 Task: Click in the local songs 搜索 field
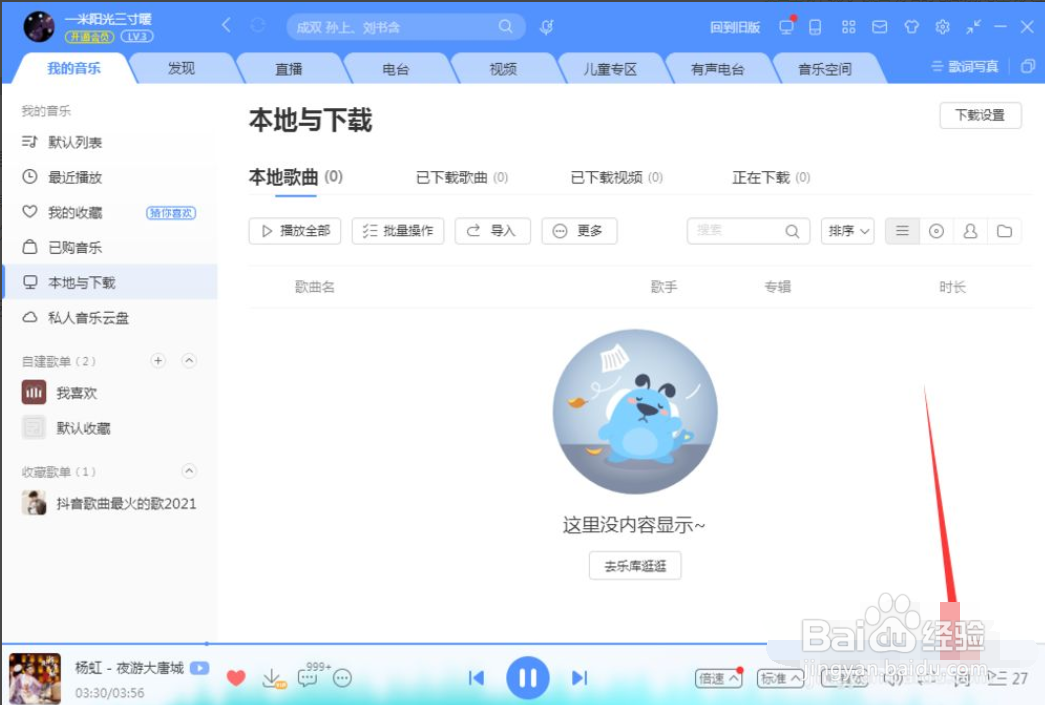pyautogui.click(x=748, y=231)
